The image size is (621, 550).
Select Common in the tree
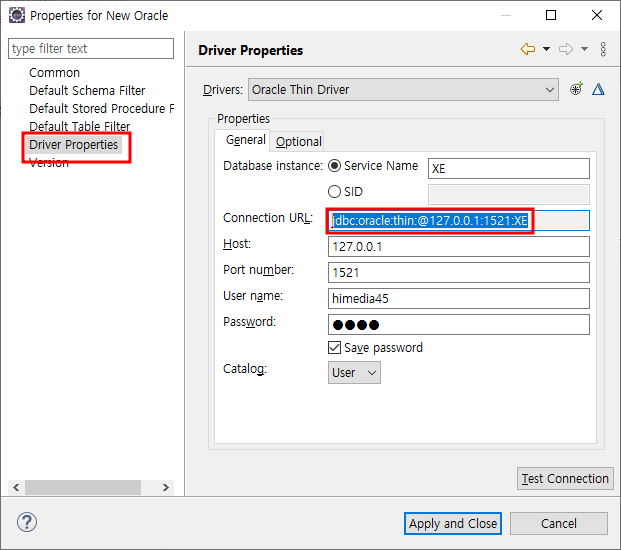tap(55, 73)
